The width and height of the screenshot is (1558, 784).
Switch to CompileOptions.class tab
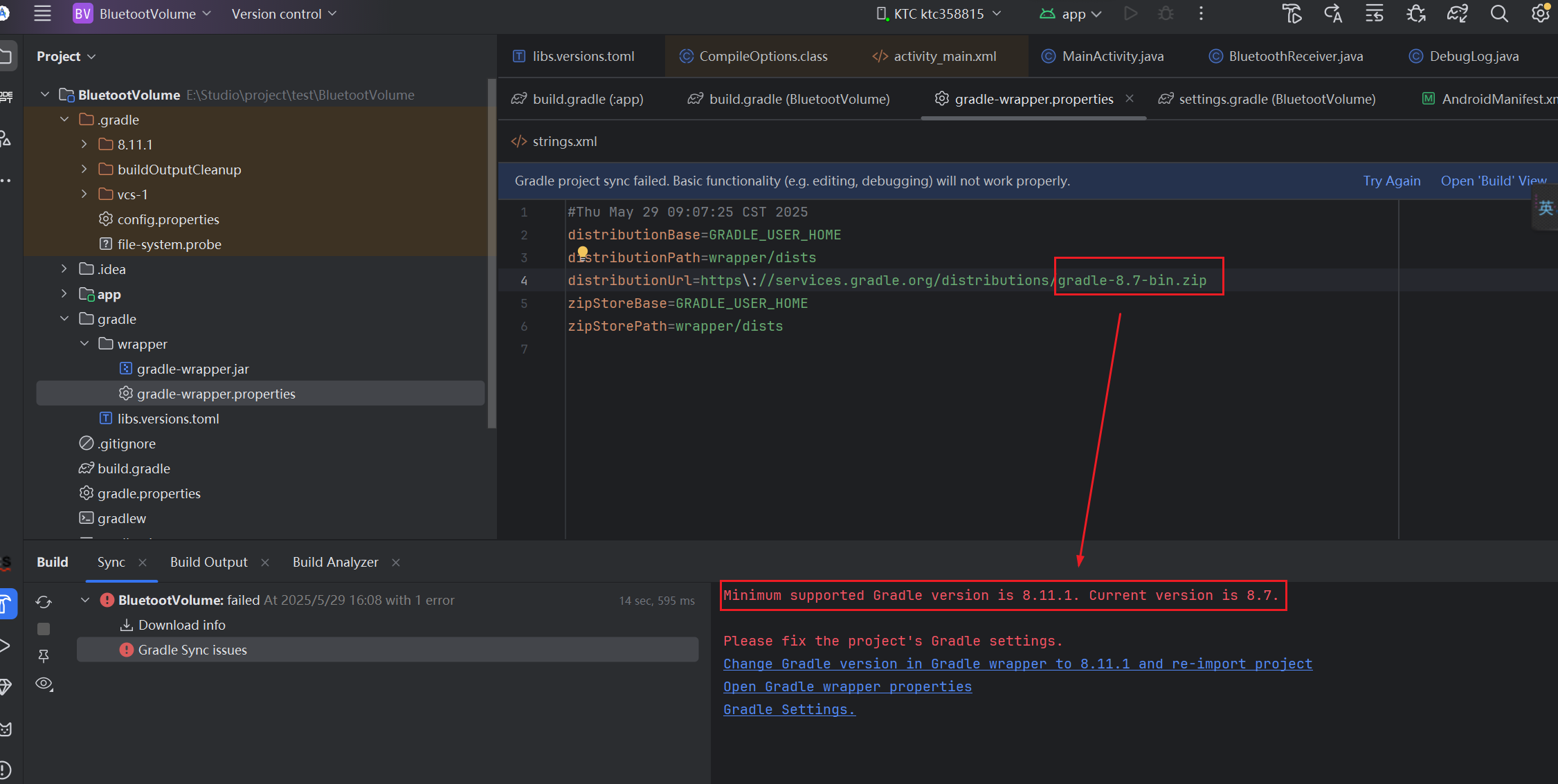(754, 56)
